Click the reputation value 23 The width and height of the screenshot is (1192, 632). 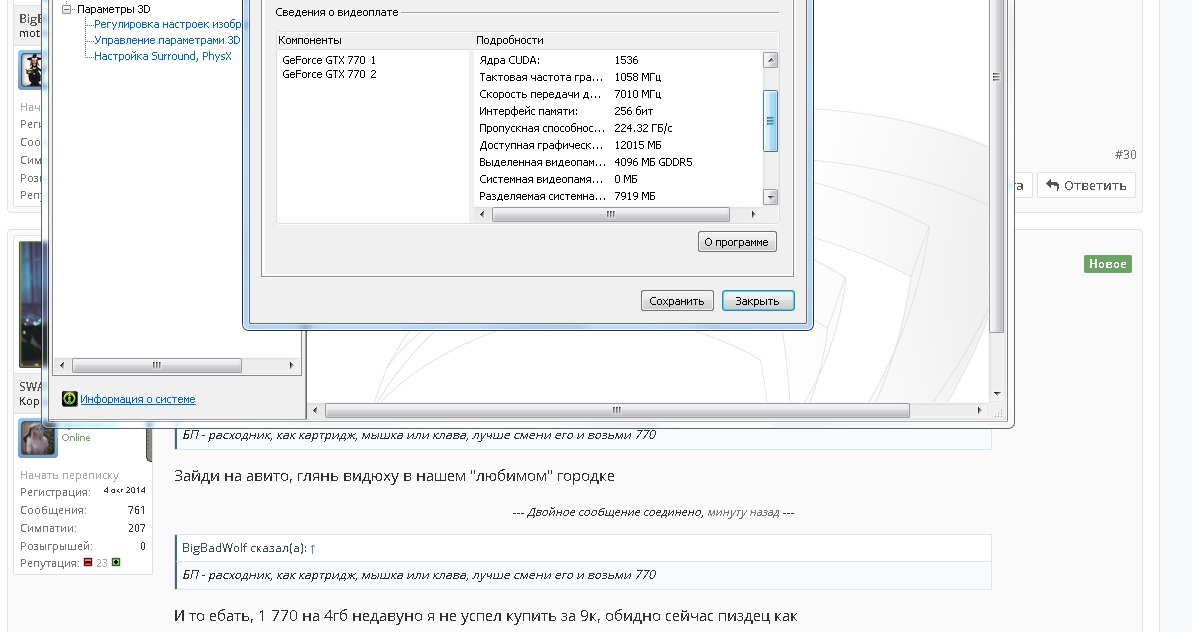[x=101, y=564]
